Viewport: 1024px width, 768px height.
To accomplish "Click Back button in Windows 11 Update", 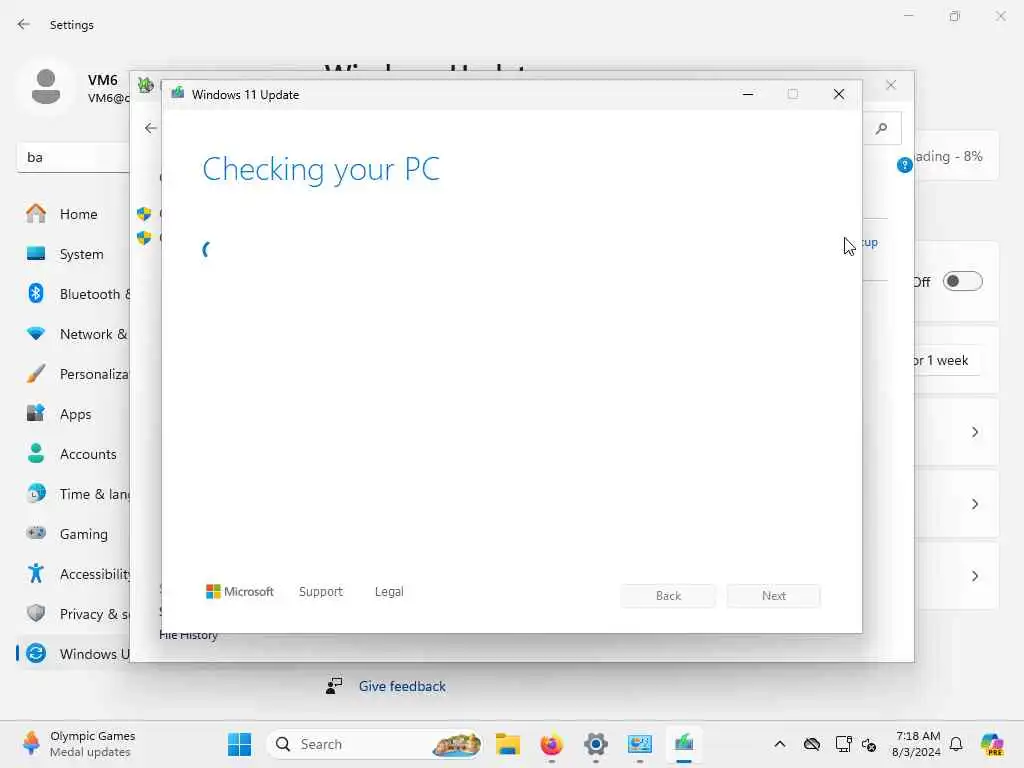I will click(668, 596).
